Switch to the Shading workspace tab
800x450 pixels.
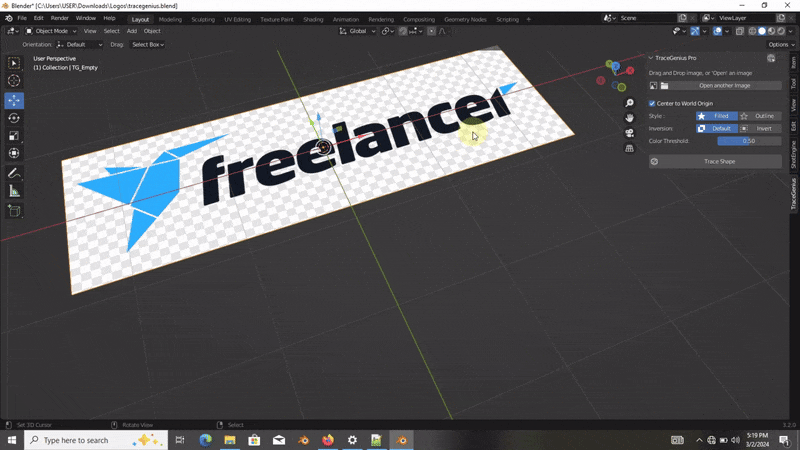point(313,19)
